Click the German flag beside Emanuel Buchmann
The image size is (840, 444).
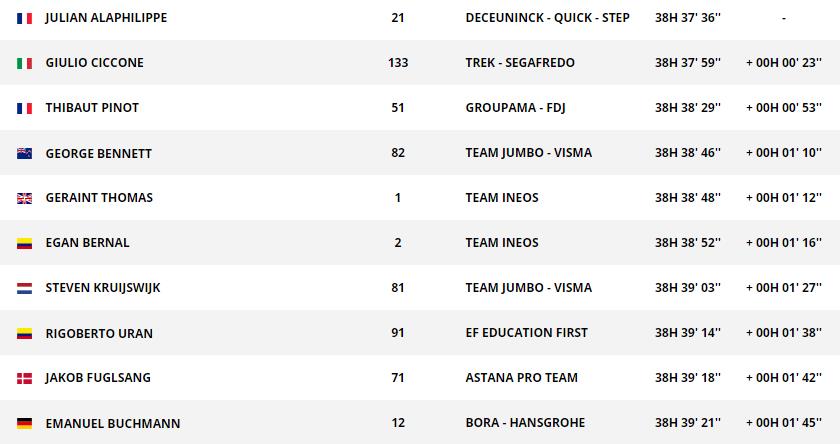pyautogui.click(x=24, y=423)
